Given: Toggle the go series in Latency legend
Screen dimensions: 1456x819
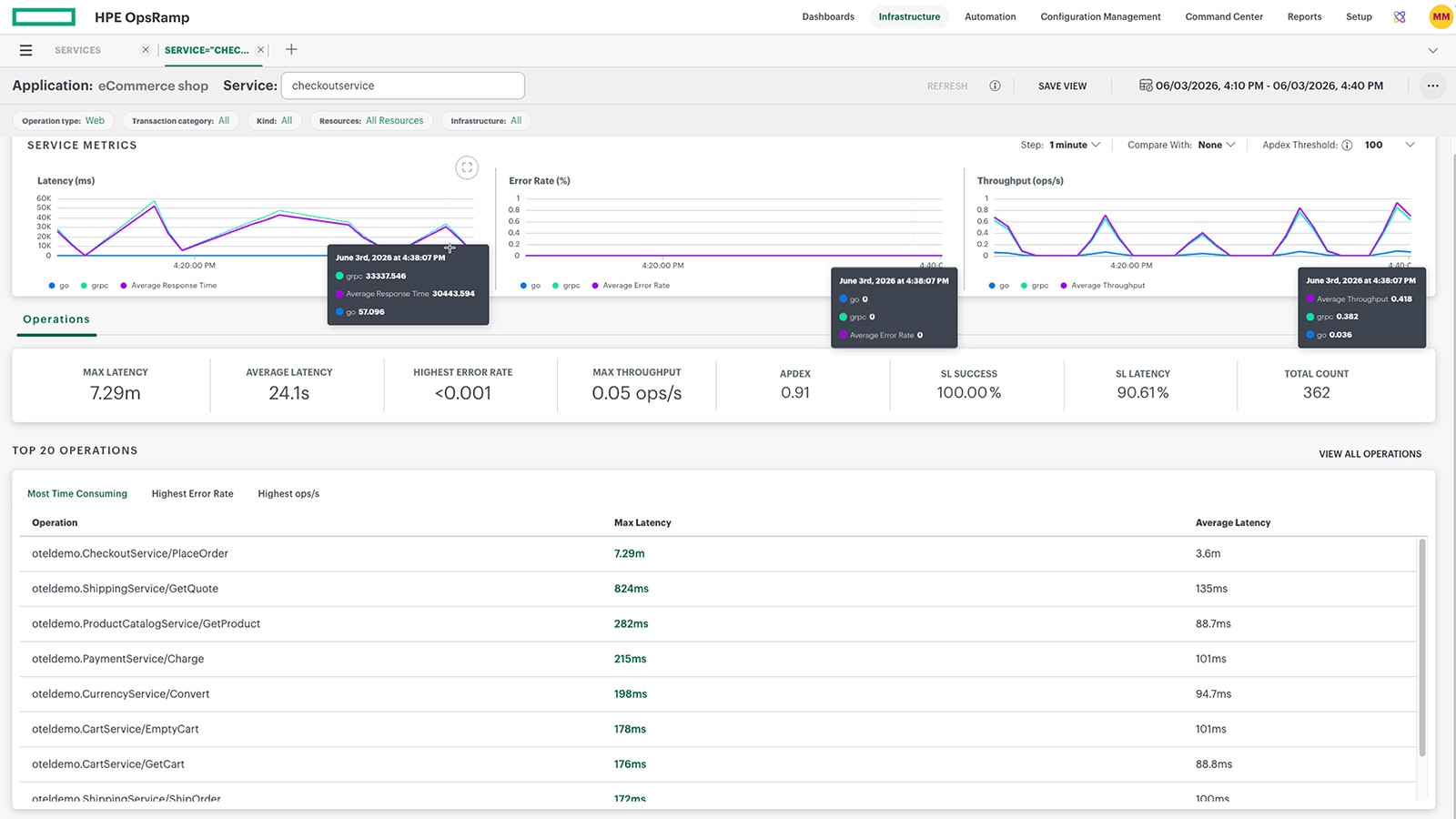Looking at the screenshot, I should click(59, 286).
